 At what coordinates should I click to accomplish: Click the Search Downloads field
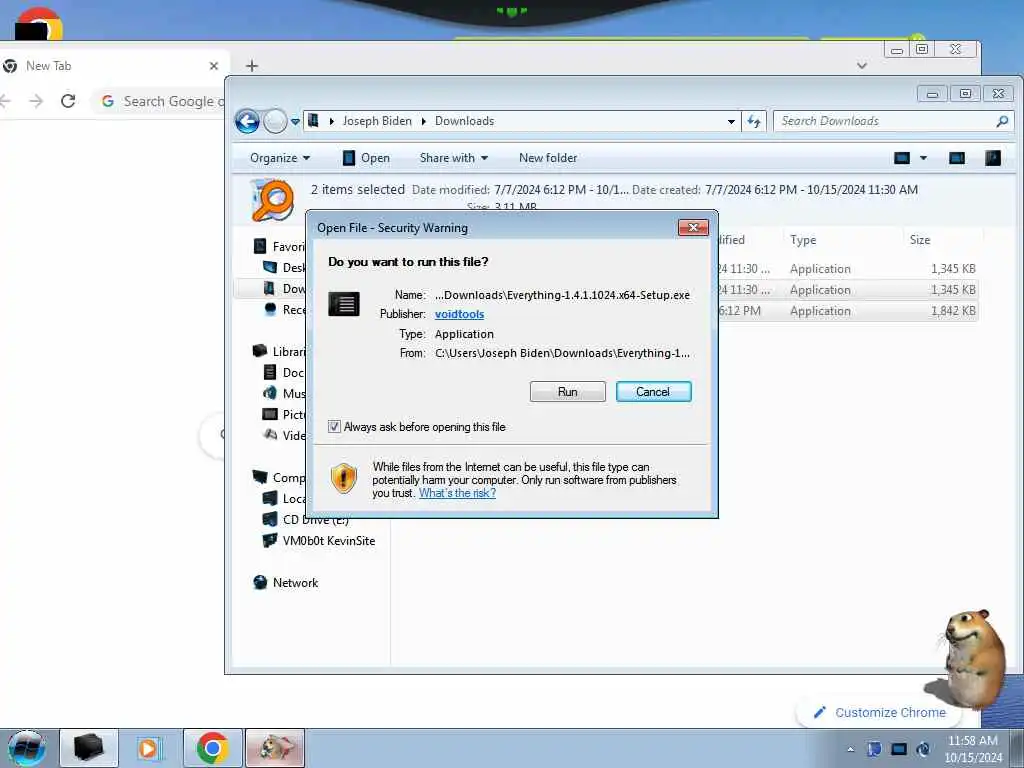pyautogui.click(x=885, y=121)
